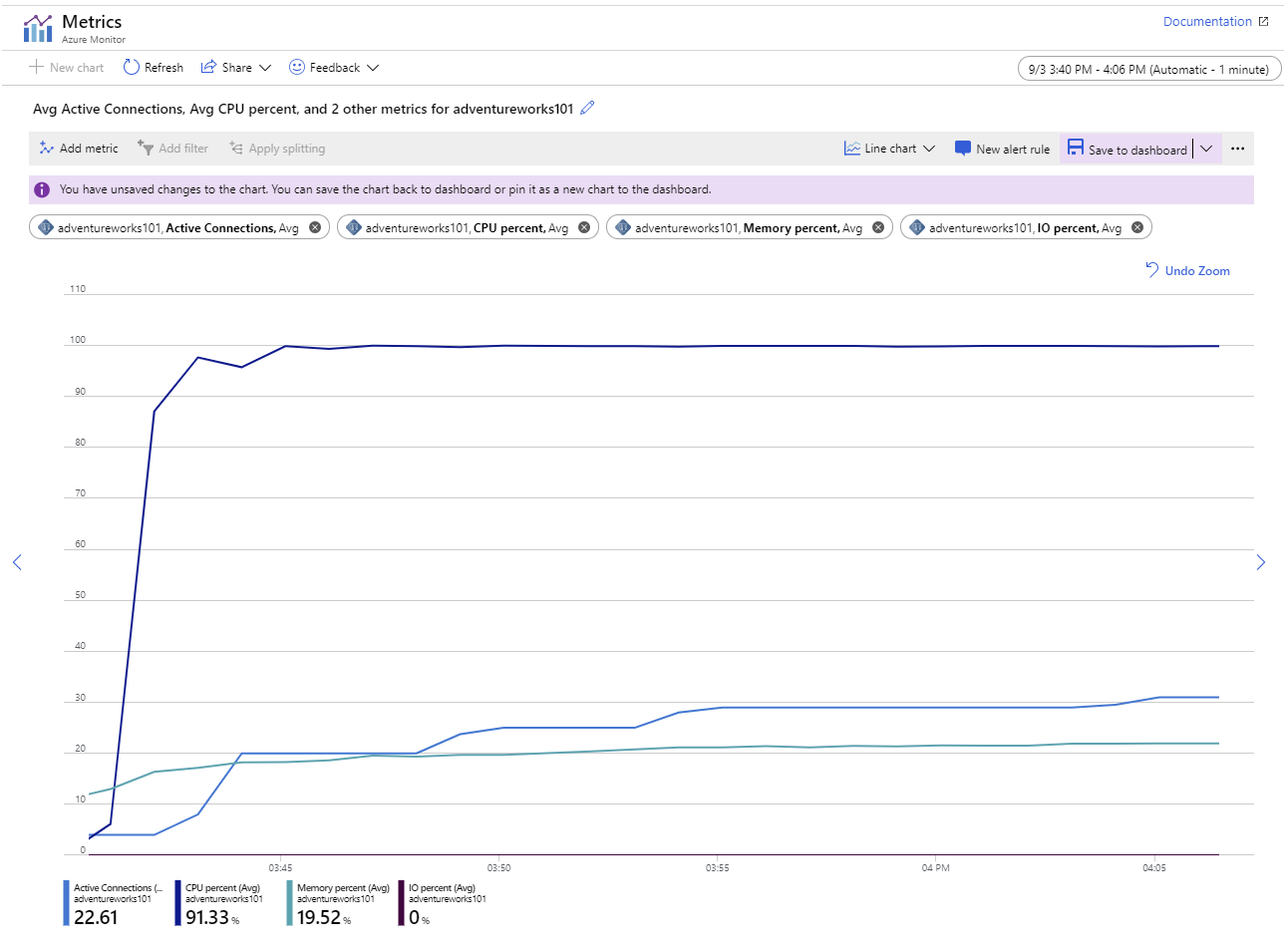Click the Documentation external link icon
The width and height of the screenshot is (1286, 952).
1264,21
